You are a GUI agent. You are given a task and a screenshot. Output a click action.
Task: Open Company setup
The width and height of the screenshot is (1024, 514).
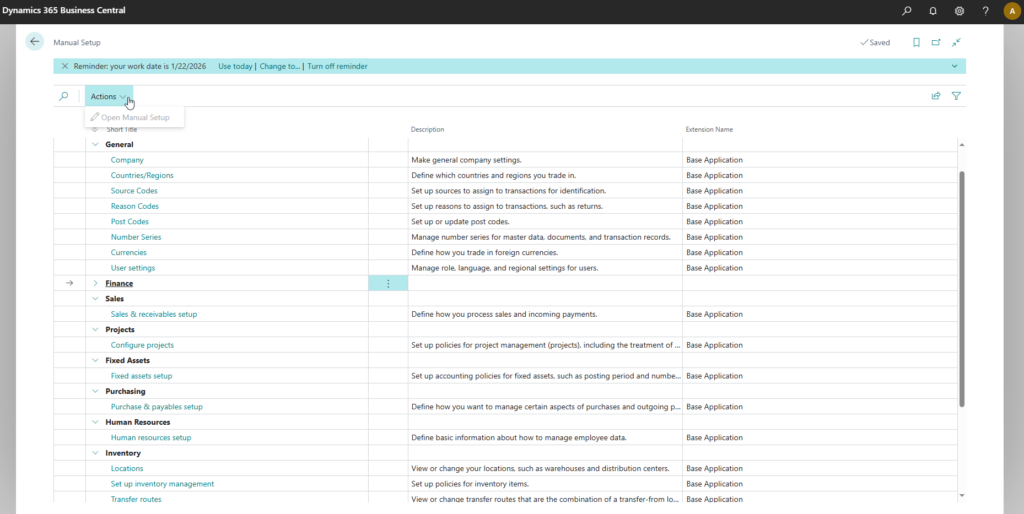(x=127, y=160)
